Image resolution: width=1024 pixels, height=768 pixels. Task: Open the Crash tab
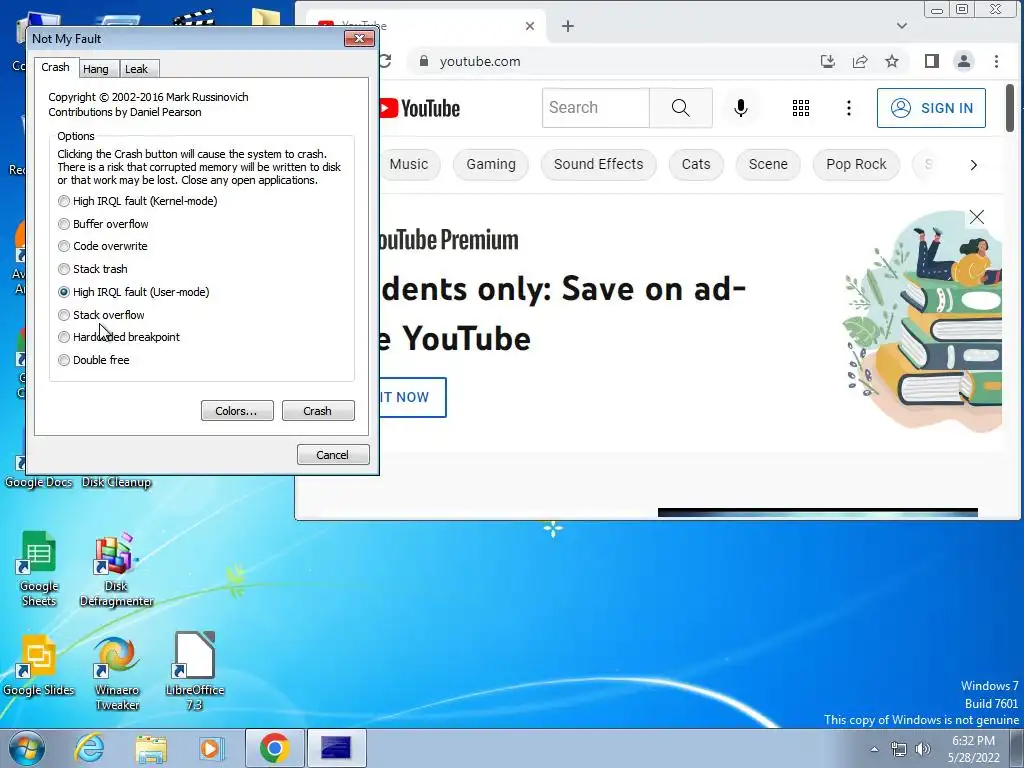coord(56,67)
